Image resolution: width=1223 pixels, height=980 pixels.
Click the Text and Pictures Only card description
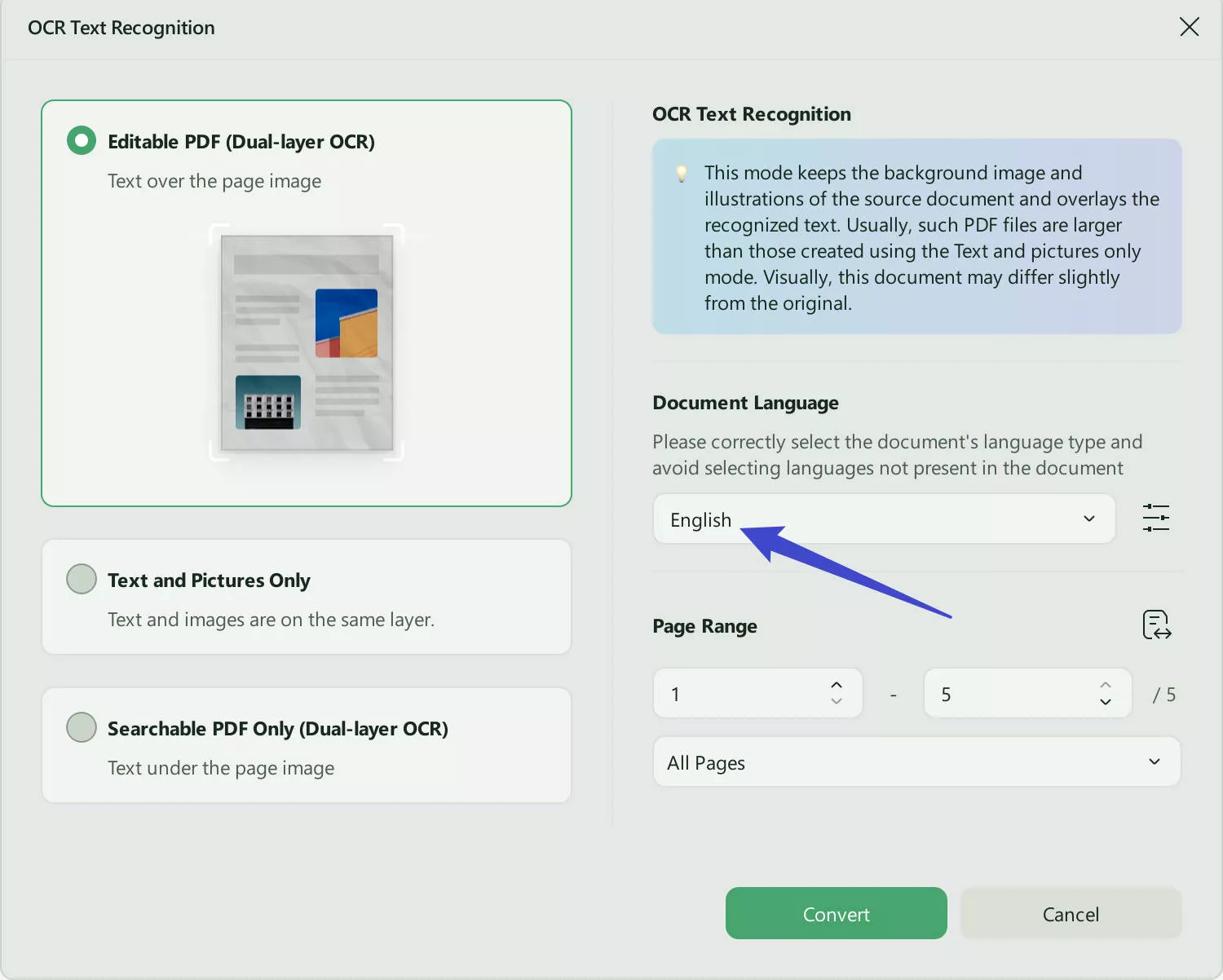271,620
